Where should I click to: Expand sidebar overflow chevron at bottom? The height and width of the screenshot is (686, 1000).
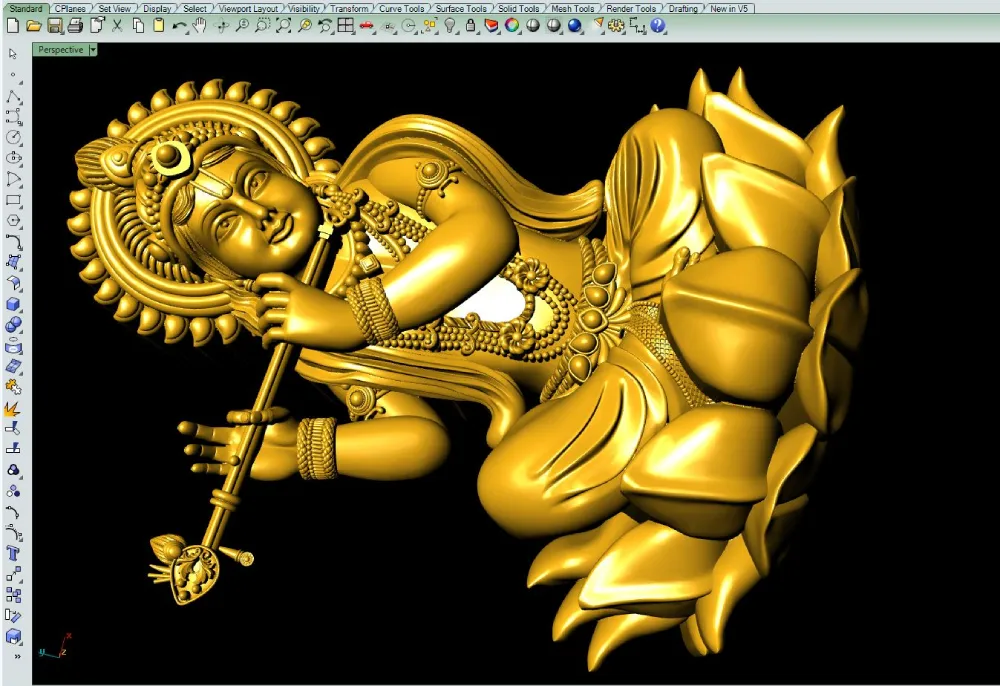(17, 656)
